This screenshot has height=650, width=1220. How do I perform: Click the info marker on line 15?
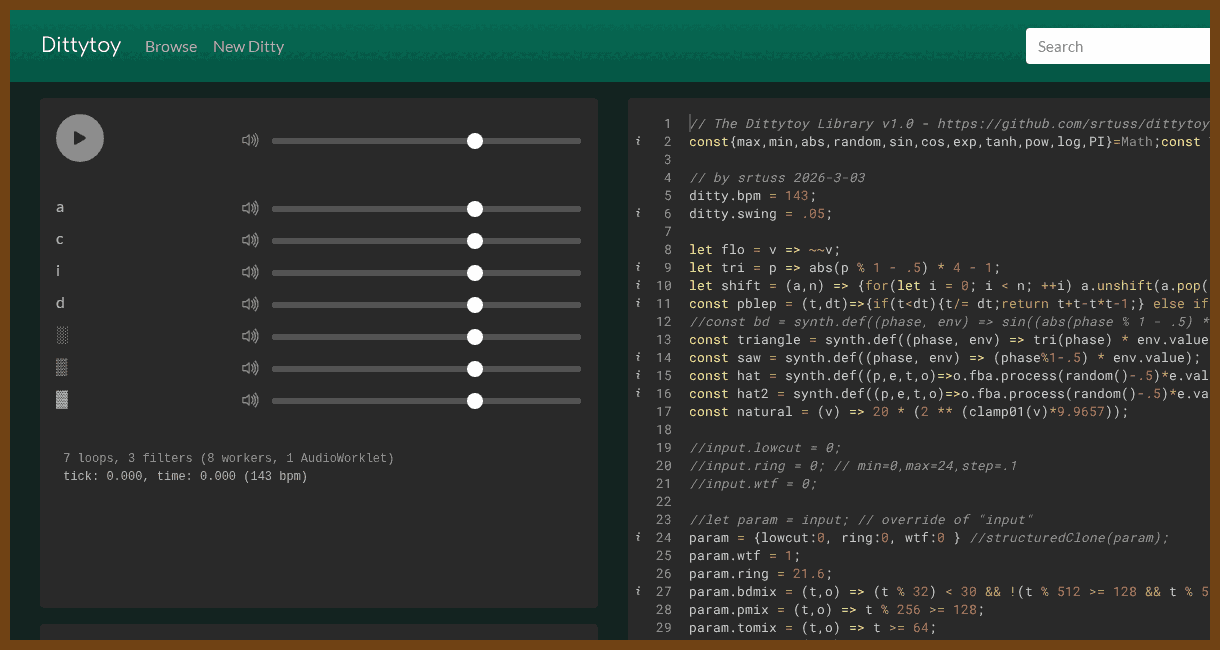click(638, 376)
